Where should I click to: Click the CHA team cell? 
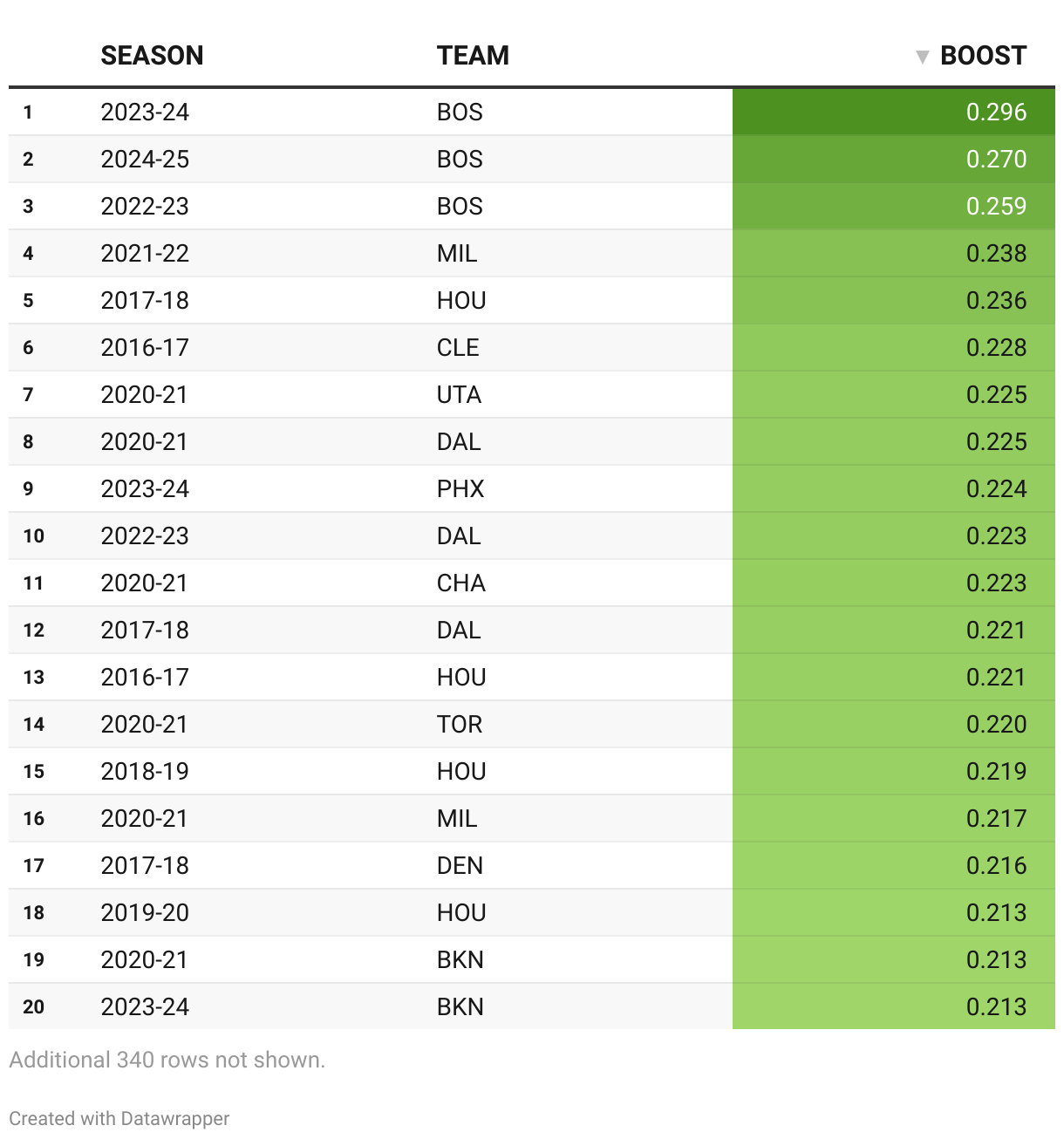click(x=461, y=583)
